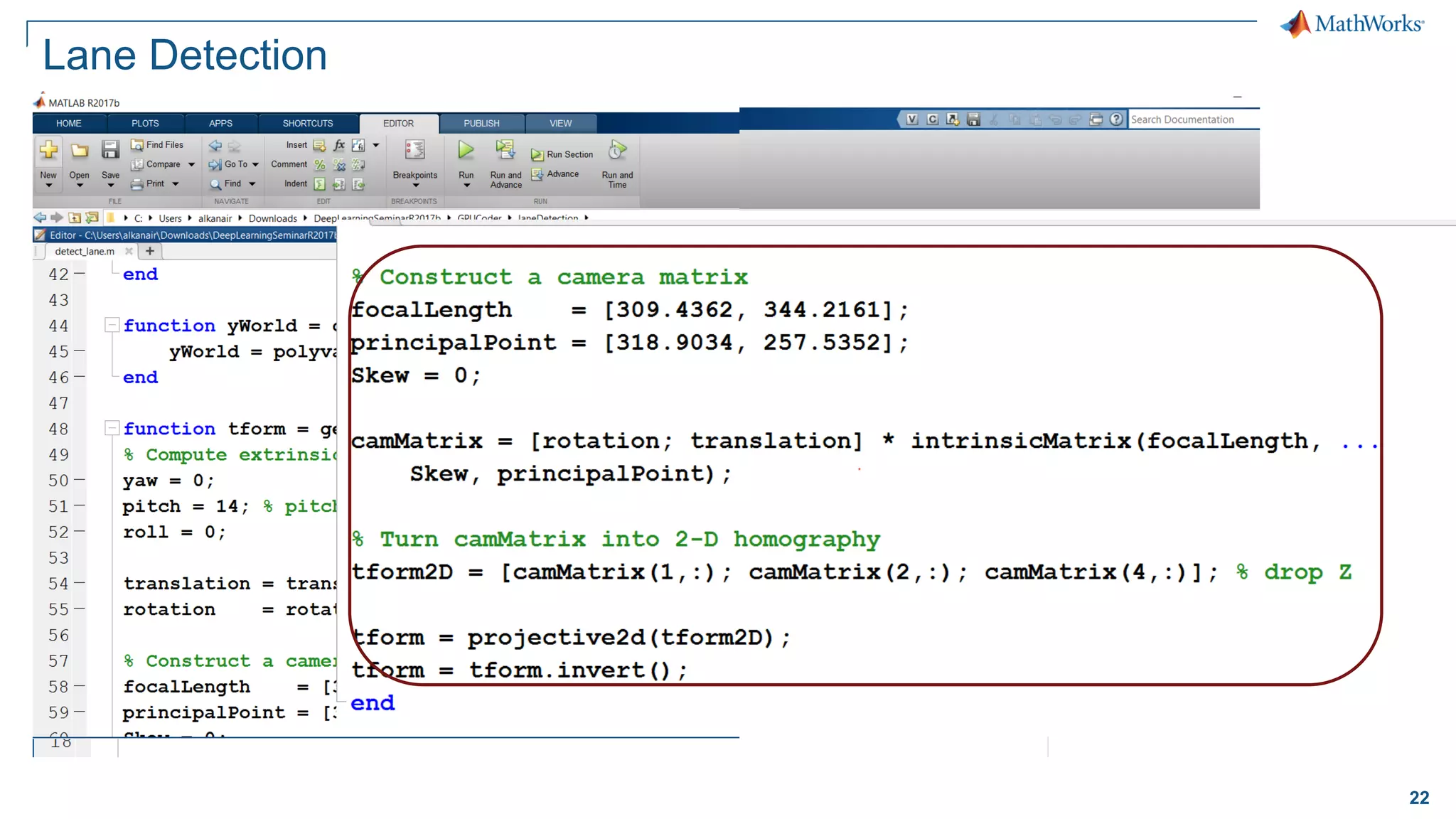Toggle breakpoint dash on line 45
This screenshot has height=819, width=1456.
pos(79,351)
